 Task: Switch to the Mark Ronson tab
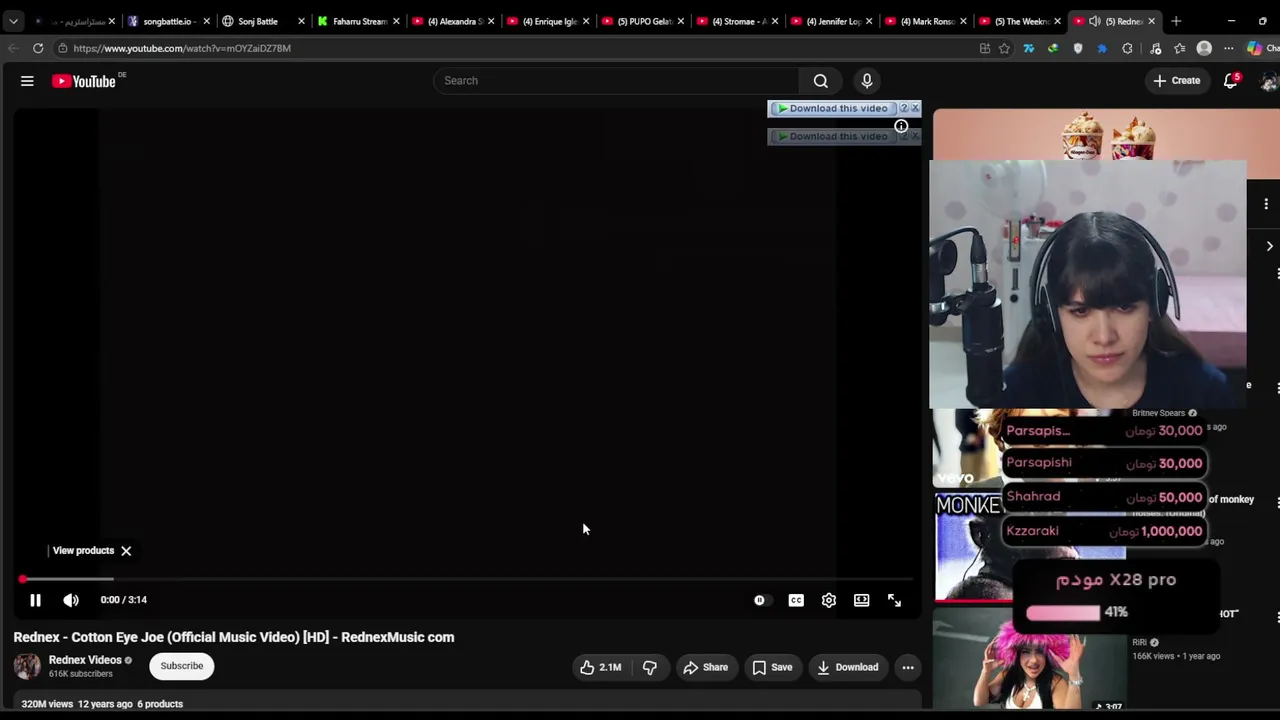(x=926, y=21)
